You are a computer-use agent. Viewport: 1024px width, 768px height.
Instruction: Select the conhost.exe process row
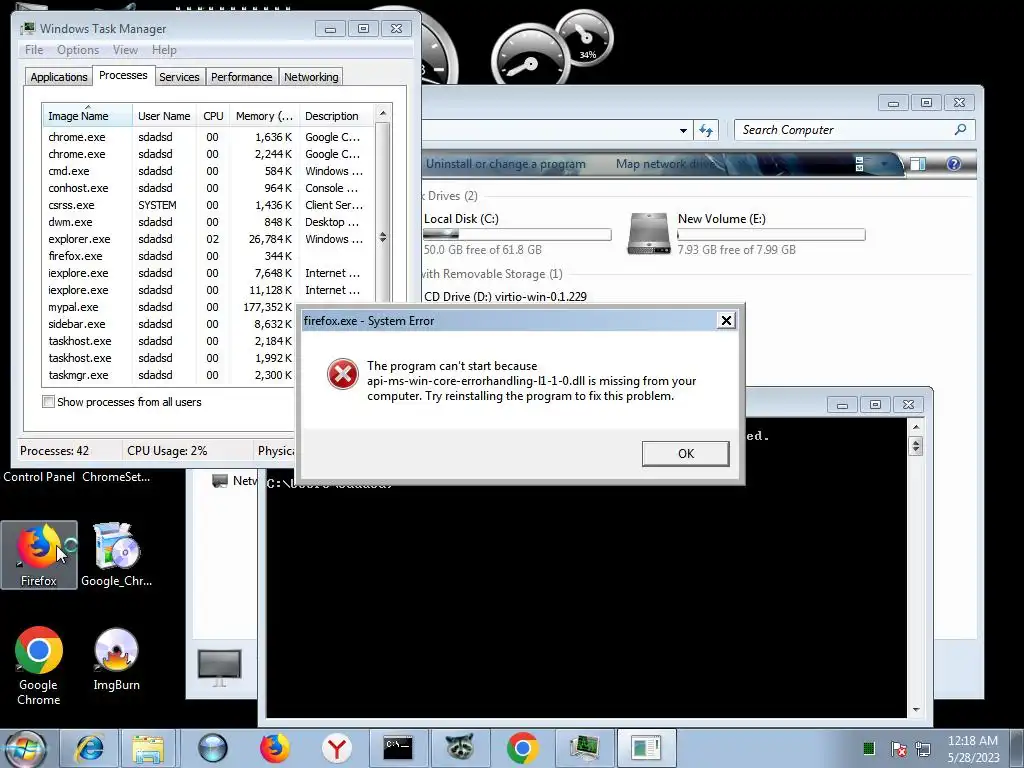[208, 188]
